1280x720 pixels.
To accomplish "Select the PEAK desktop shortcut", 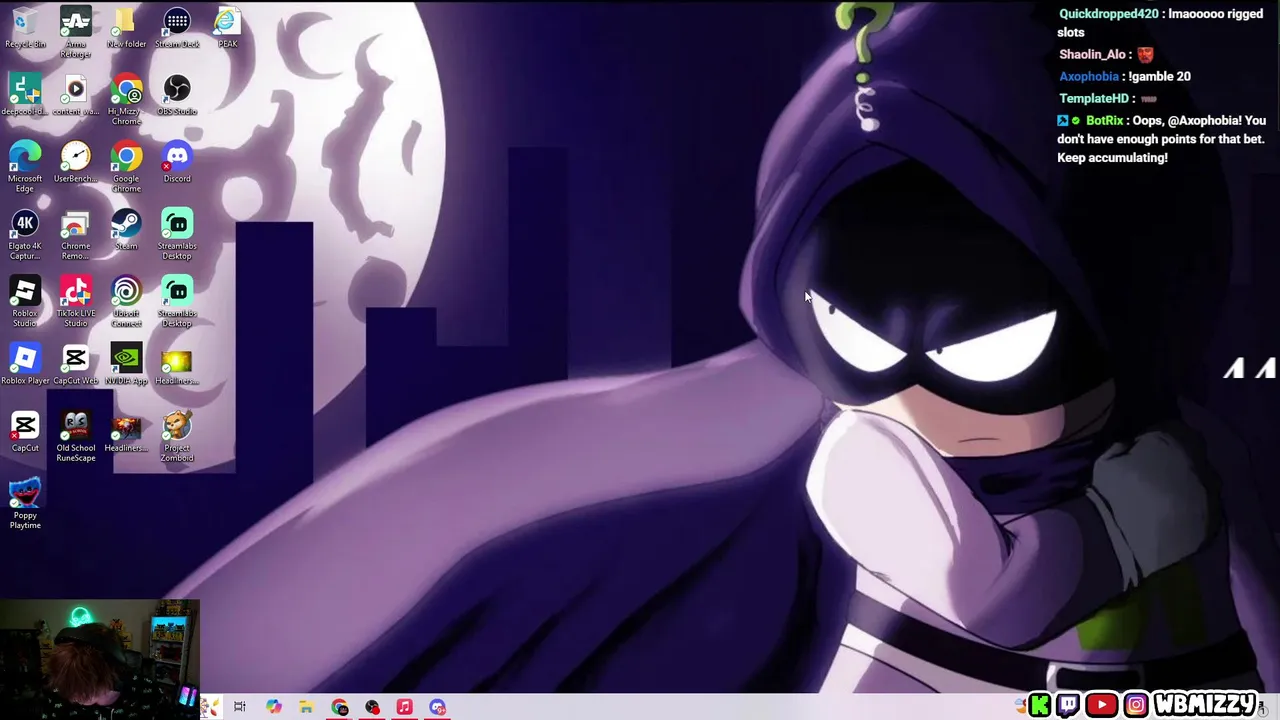I will [x=228, y=28].
